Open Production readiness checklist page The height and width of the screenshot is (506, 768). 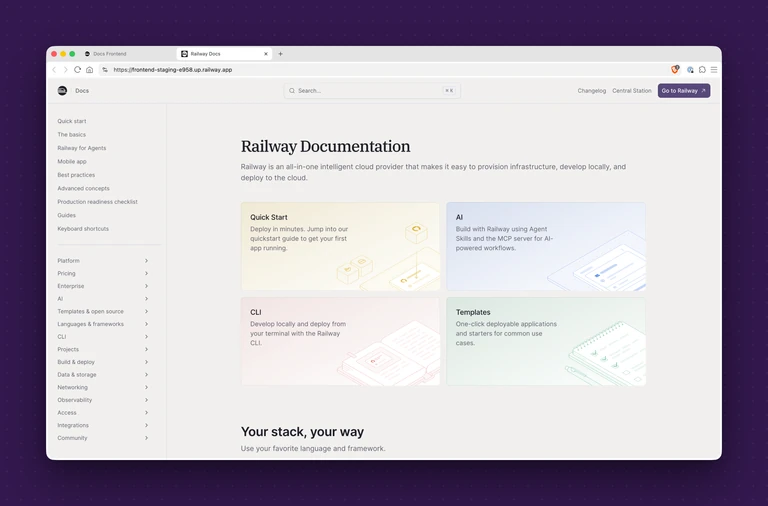click(x=97, y=202)
